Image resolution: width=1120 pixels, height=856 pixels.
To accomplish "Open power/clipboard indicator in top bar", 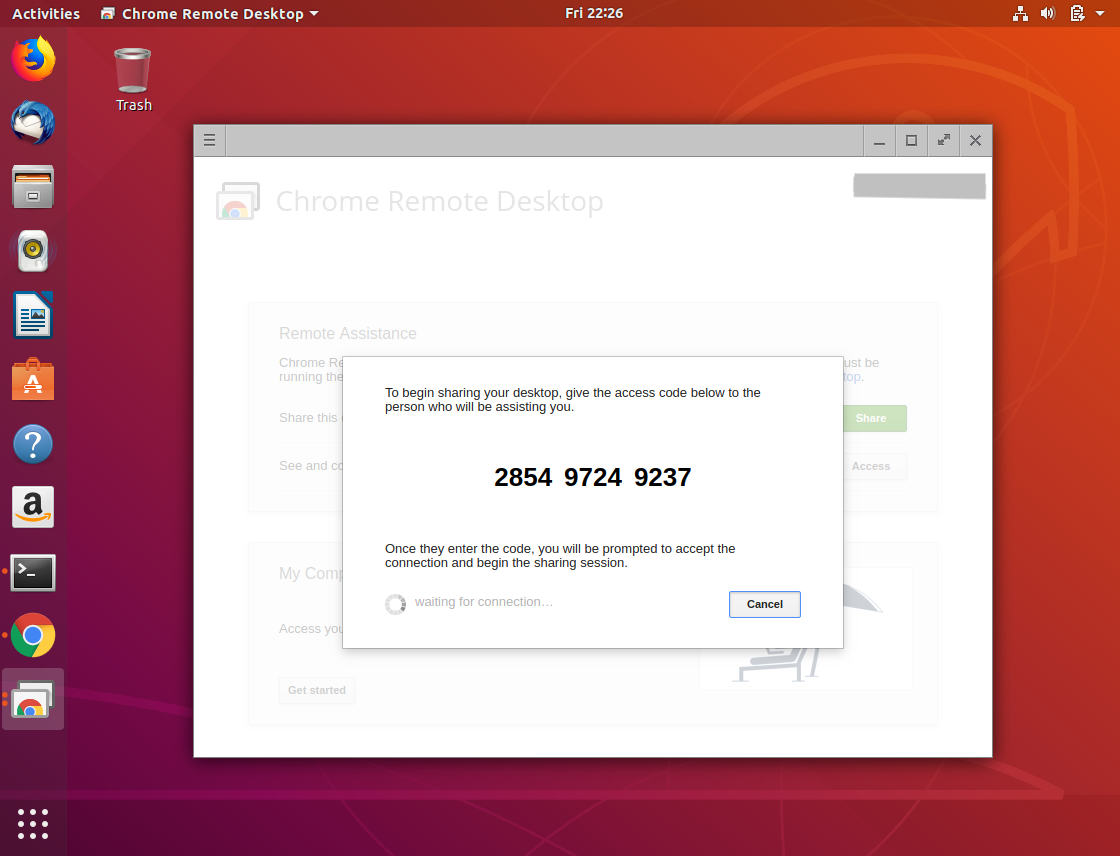I will [1077, 14].
